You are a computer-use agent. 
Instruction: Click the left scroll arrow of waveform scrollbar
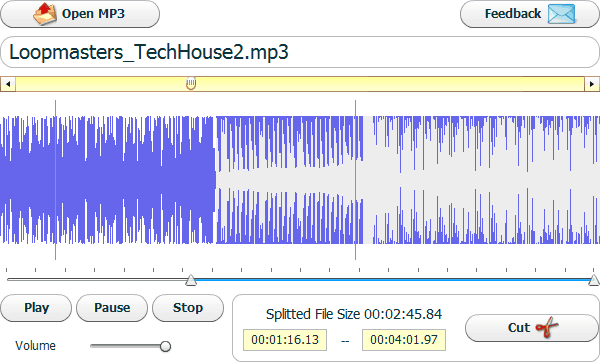tap(8, 84)
